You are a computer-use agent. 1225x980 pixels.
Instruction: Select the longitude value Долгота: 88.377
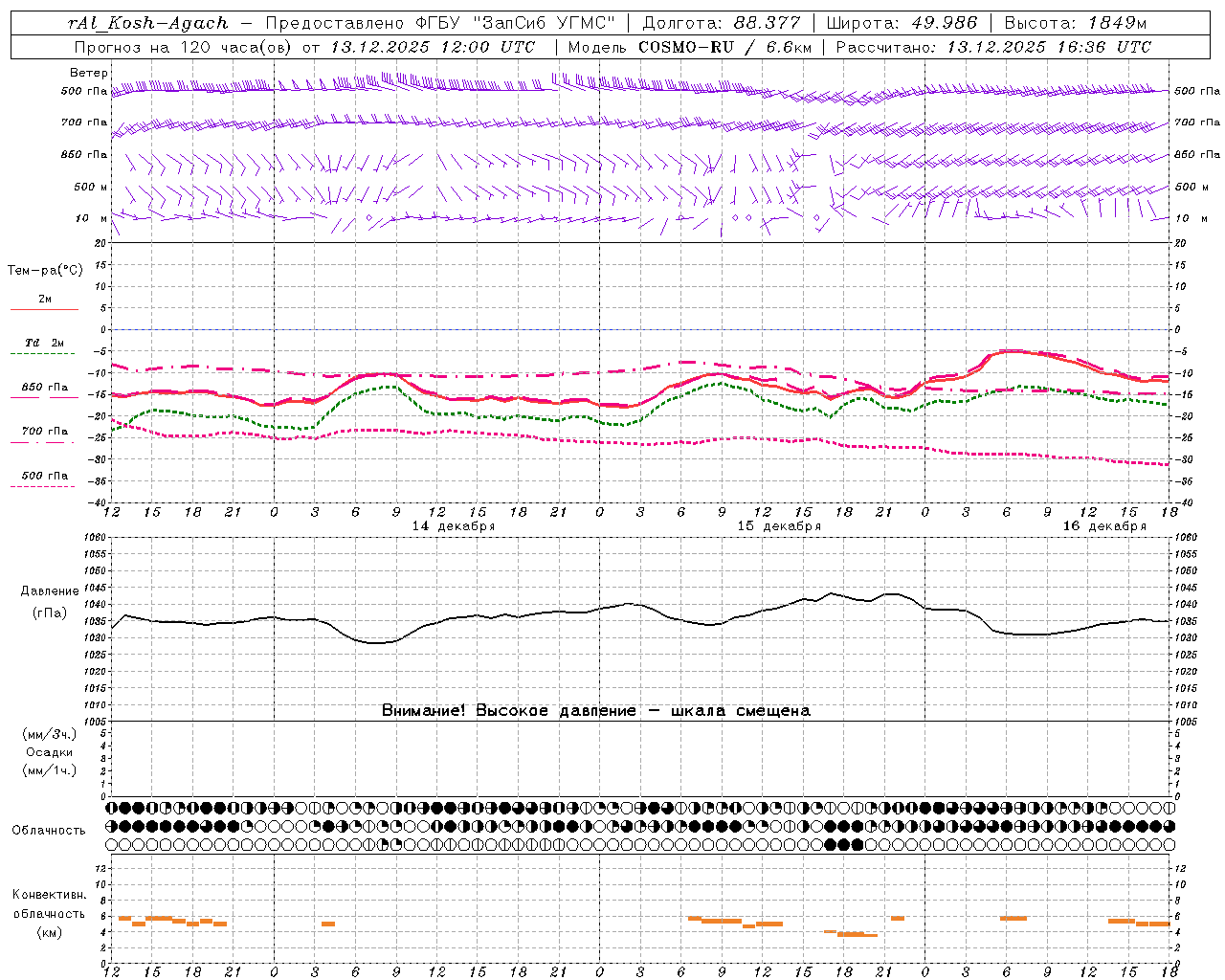721,23
